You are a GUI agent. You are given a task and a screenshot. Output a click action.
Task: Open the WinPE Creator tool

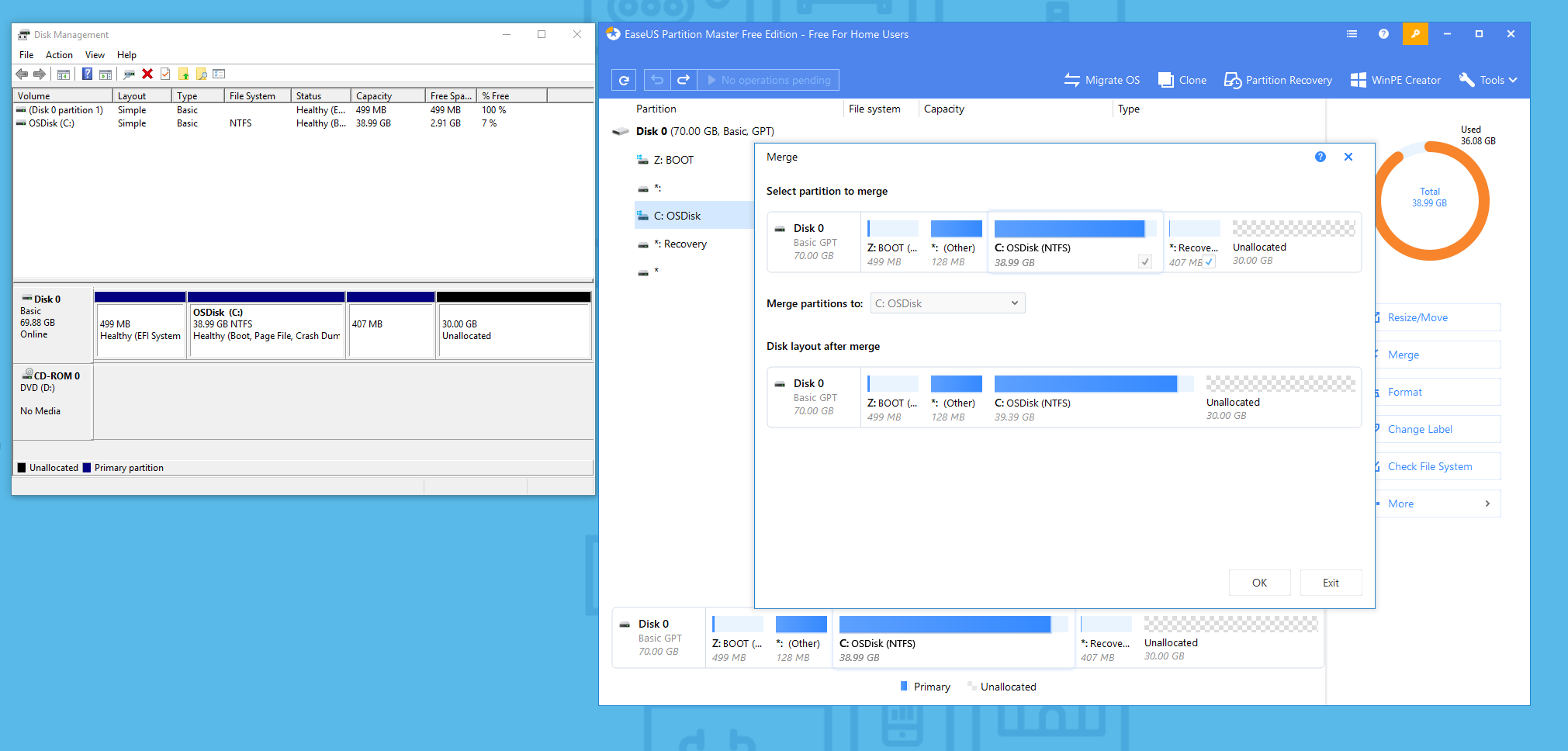[1394, 79]
